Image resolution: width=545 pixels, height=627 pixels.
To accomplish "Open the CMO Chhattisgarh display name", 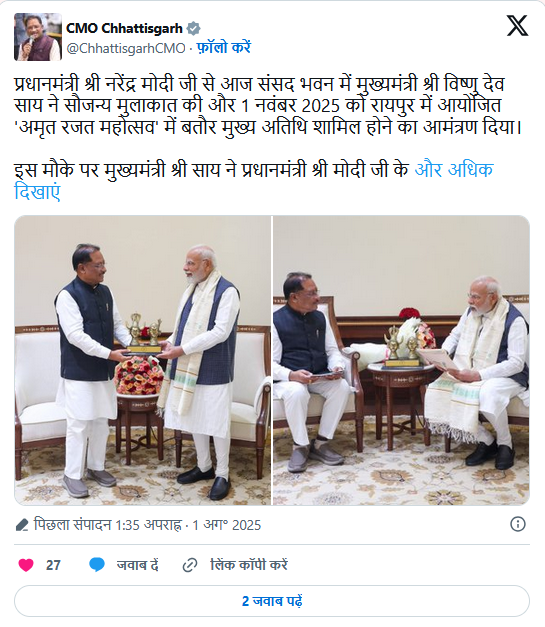I will tap(124, 28).
